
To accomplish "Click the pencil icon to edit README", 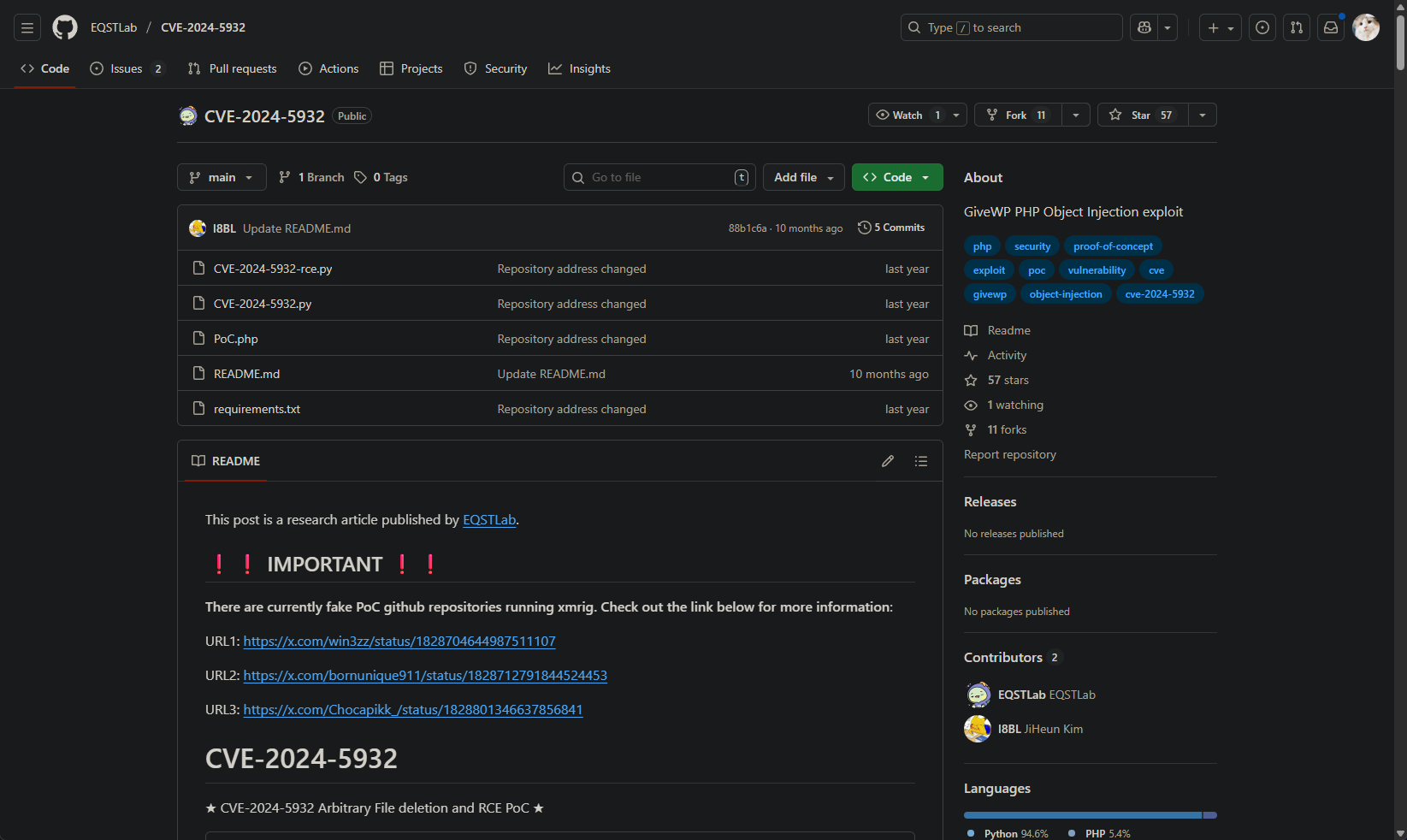I will click(888, 461).
